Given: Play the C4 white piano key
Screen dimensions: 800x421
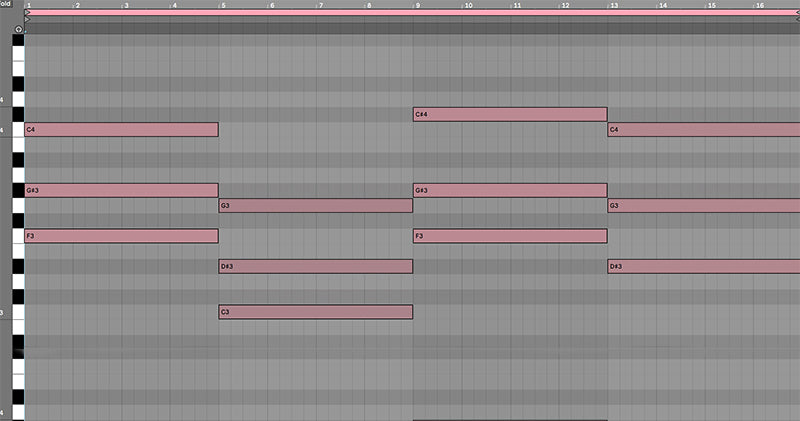Looking at the screenshot, I should (x=18, y=130).
